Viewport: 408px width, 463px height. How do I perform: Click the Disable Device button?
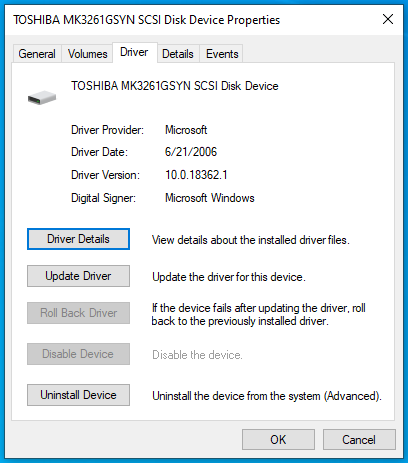point(78,354)
